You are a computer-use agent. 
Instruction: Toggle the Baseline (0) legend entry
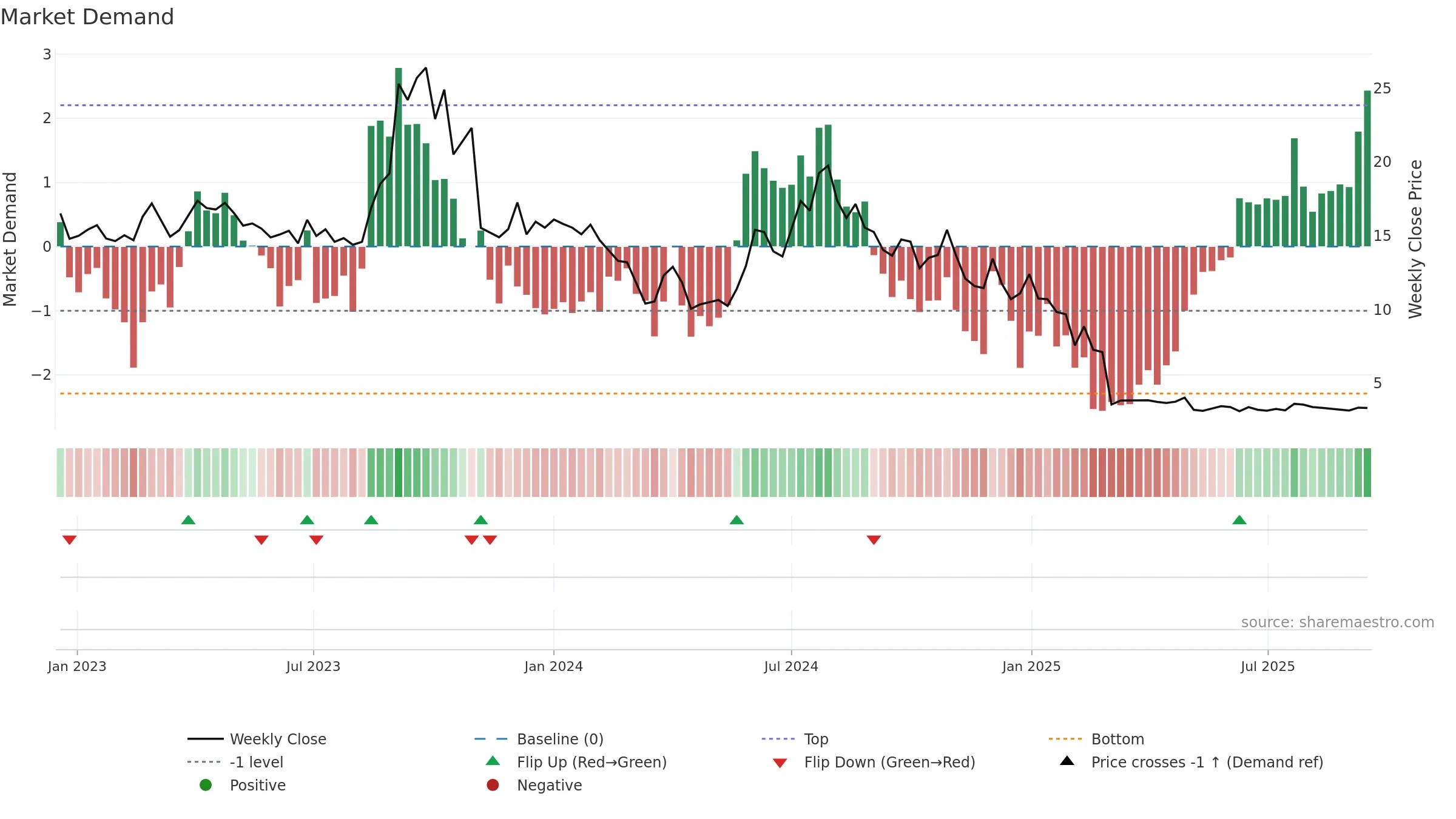pyautogui.click(x=539, y=739)
